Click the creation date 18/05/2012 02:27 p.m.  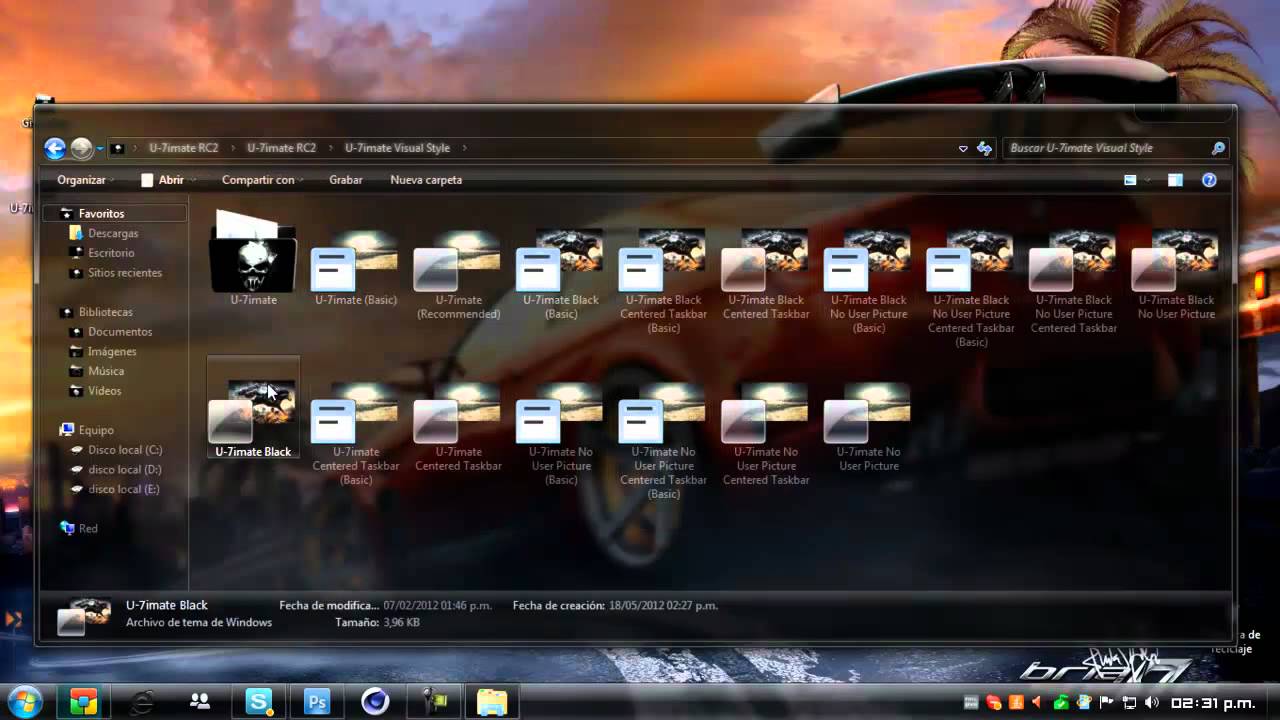[x=661, y=606]
